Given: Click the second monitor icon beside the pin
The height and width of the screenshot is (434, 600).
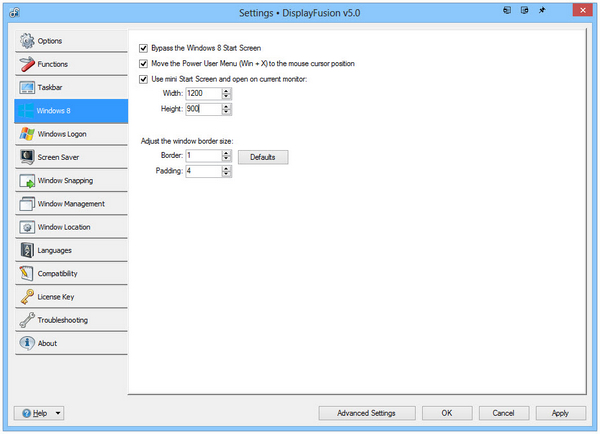Looking at the screenshot, I should [525, 10].
